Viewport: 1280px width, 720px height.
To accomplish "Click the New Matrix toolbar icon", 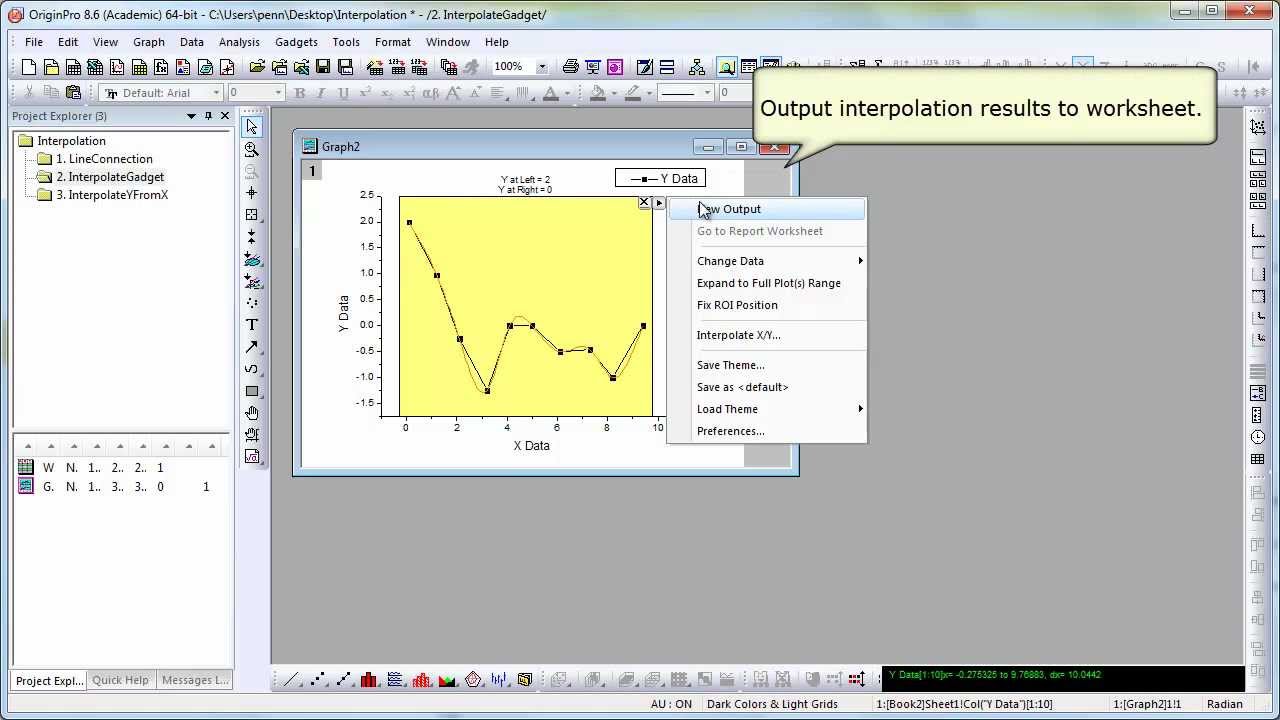I will coord(139,67).
